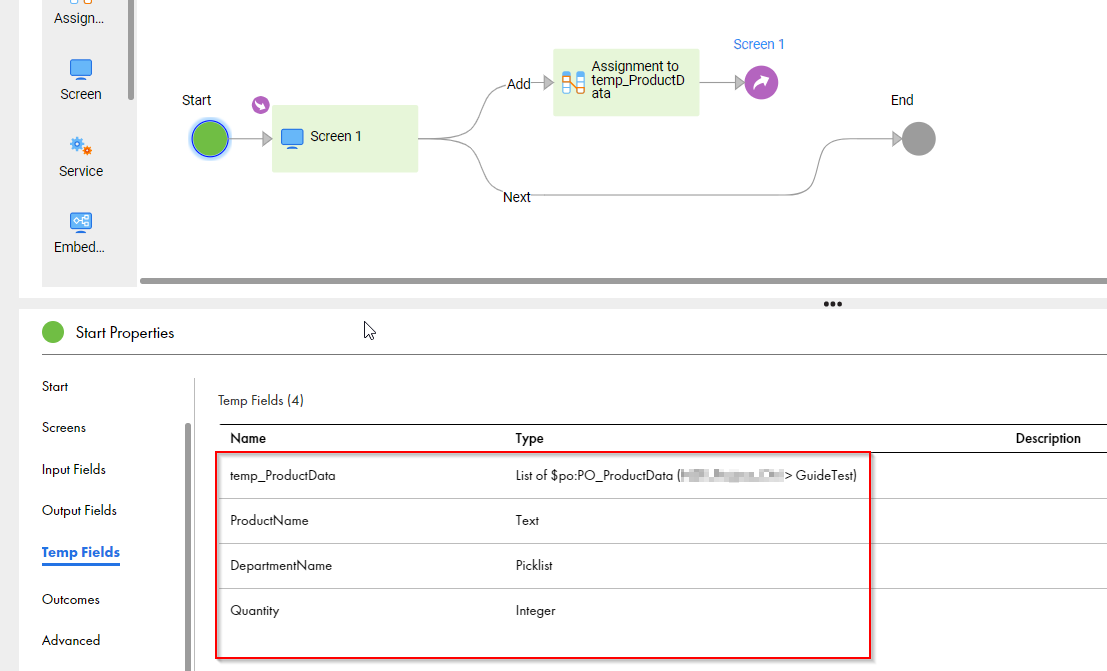Click the green Start node circle
The width and height of the screenshot is (1107, 671).
pyautogui.click(x=210, y=138)
